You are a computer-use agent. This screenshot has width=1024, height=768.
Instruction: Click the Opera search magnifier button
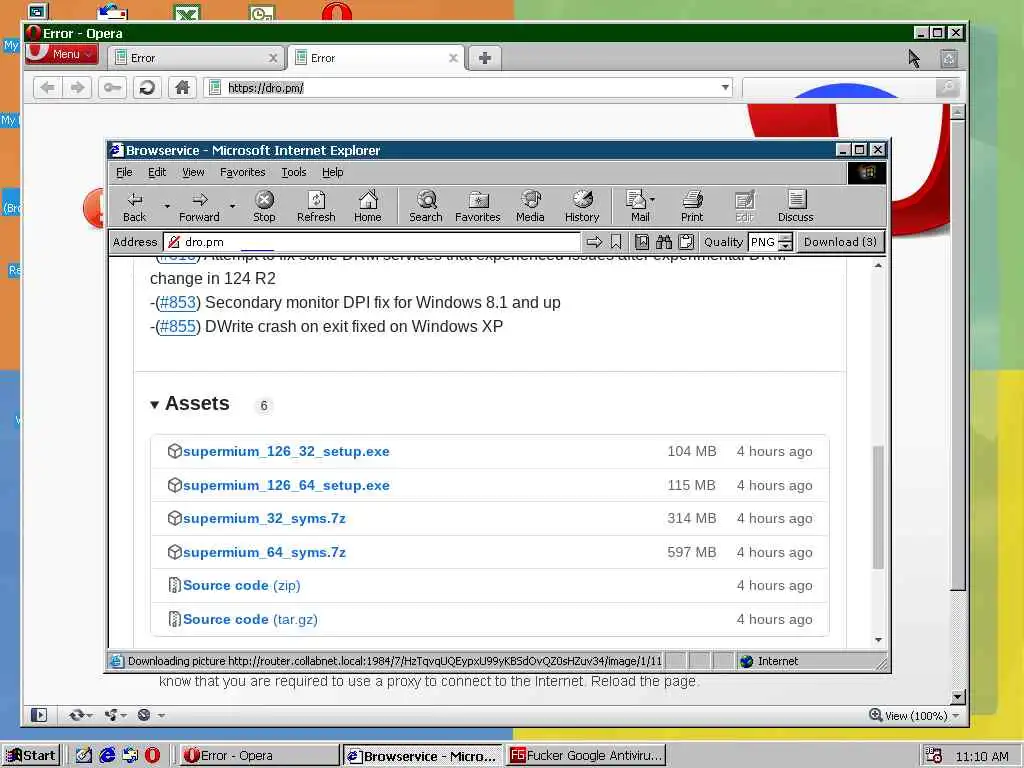tap(947, 88)
